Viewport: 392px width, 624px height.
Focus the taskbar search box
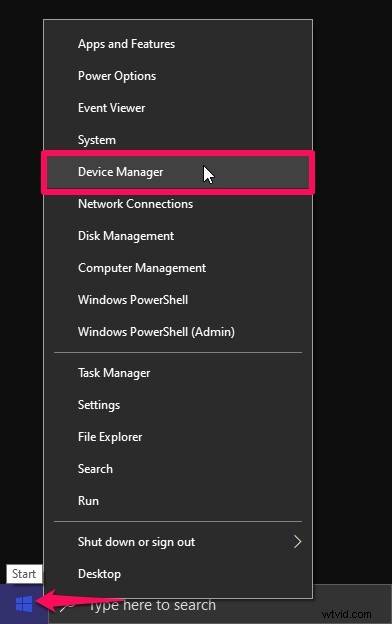220,605
